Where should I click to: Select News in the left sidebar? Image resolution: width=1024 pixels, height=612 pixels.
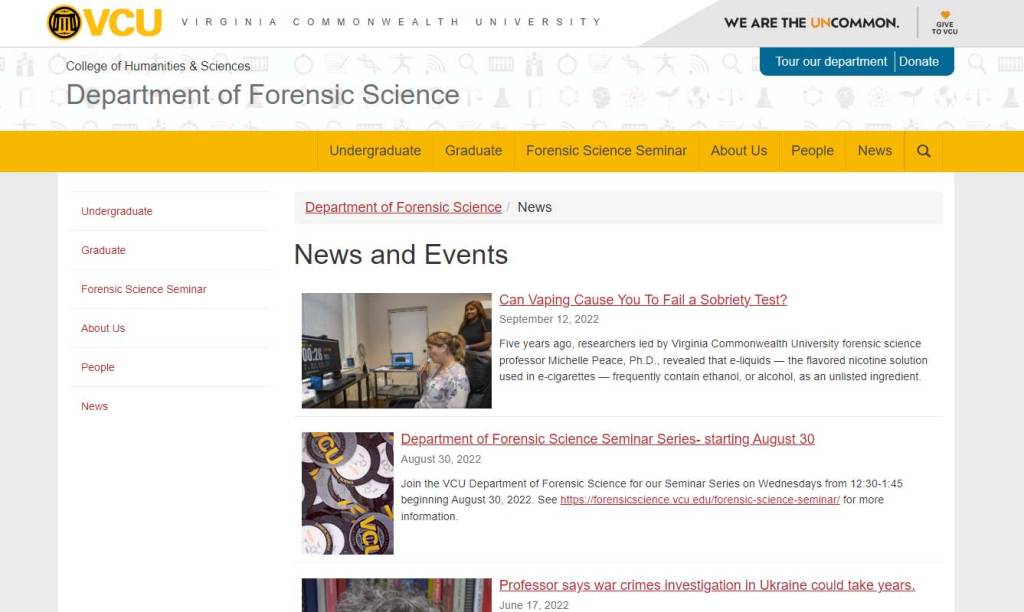94,406
